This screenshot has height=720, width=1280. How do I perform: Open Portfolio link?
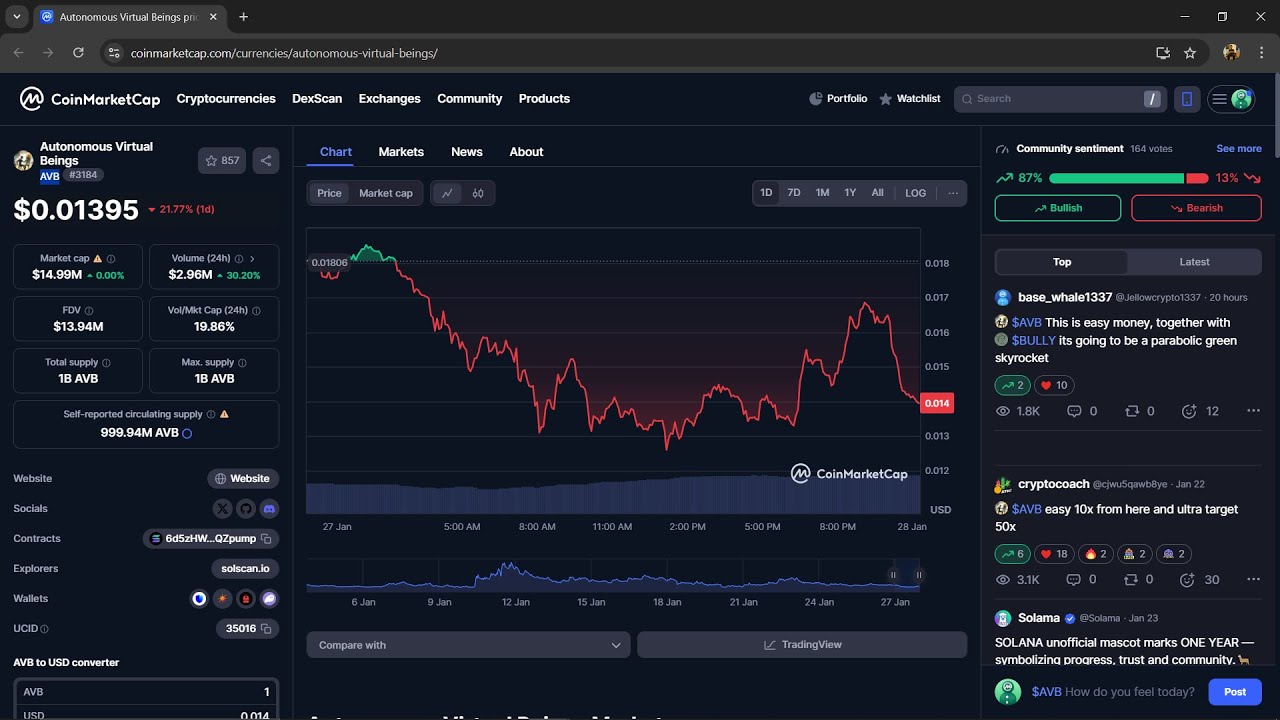(838, 99)
